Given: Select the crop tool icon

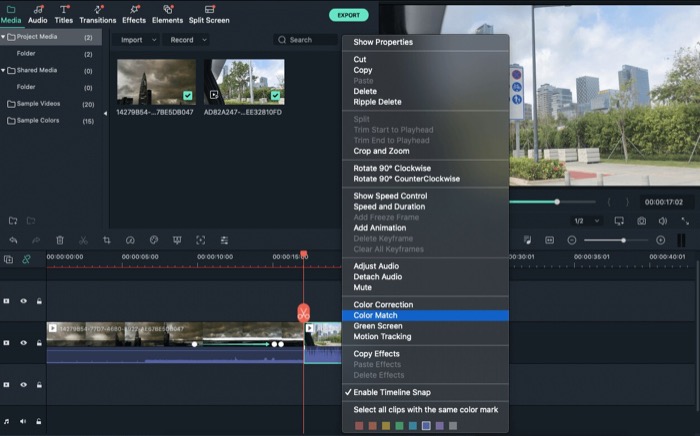Looking at the screenshot, I should [x=107, y=240].
